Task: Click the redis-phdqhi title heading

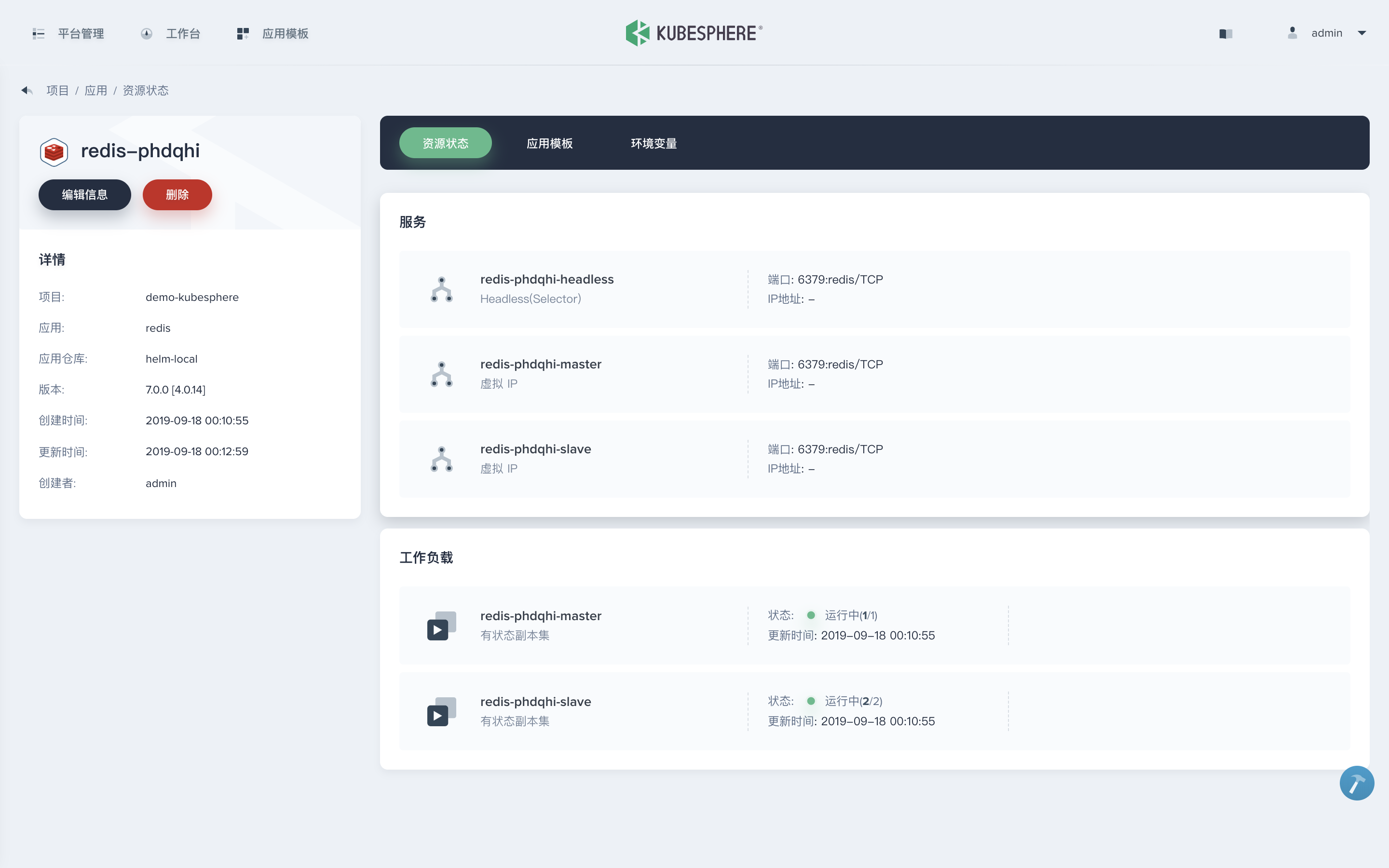Action: click(140, 150)
